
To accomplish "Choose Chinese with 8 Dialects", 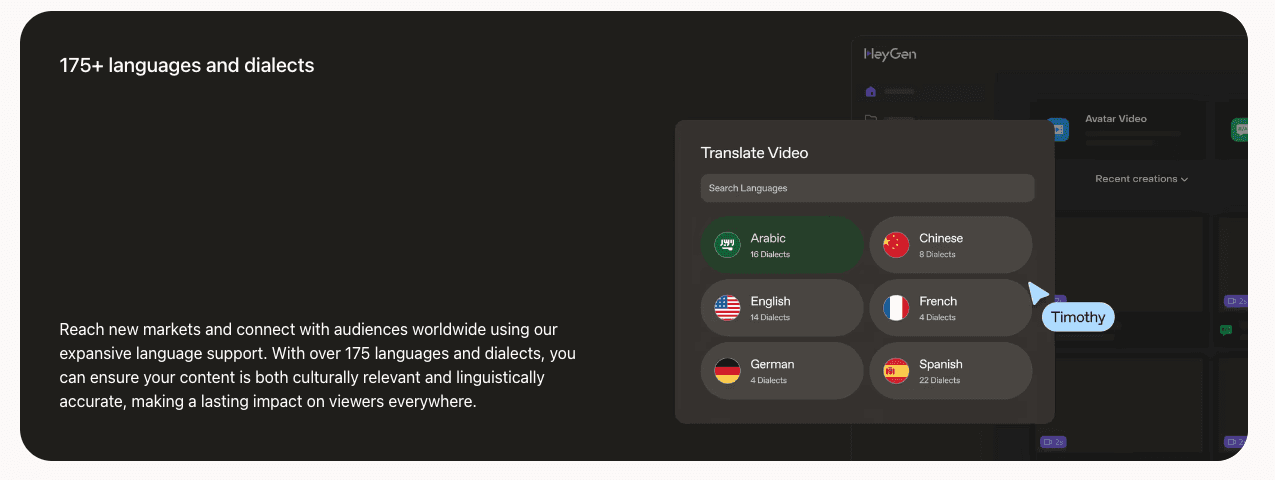I will [x=950, y=245].
